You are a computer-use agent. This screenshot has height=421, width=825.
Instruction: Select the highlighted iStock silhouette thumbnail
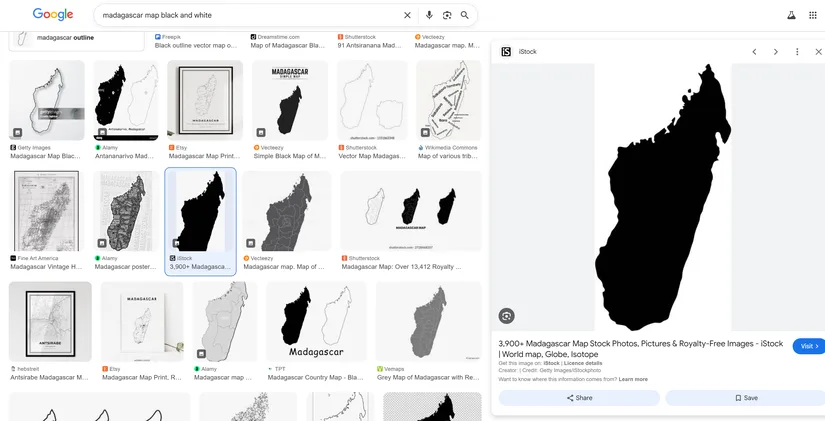coord(200,210)
